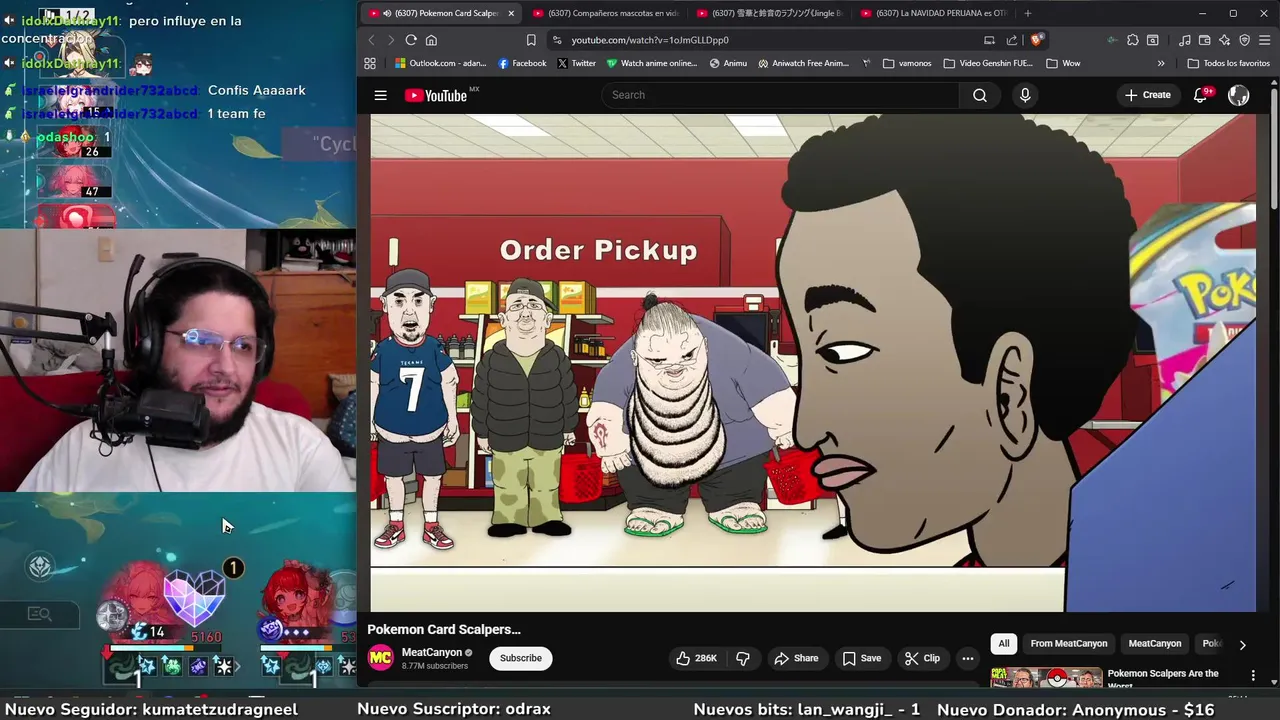Image resolution: width=1280 pixels, height=720 pixels.
Task: Switch to Jingle Bells Japanese tab
Action: [768, 13]
